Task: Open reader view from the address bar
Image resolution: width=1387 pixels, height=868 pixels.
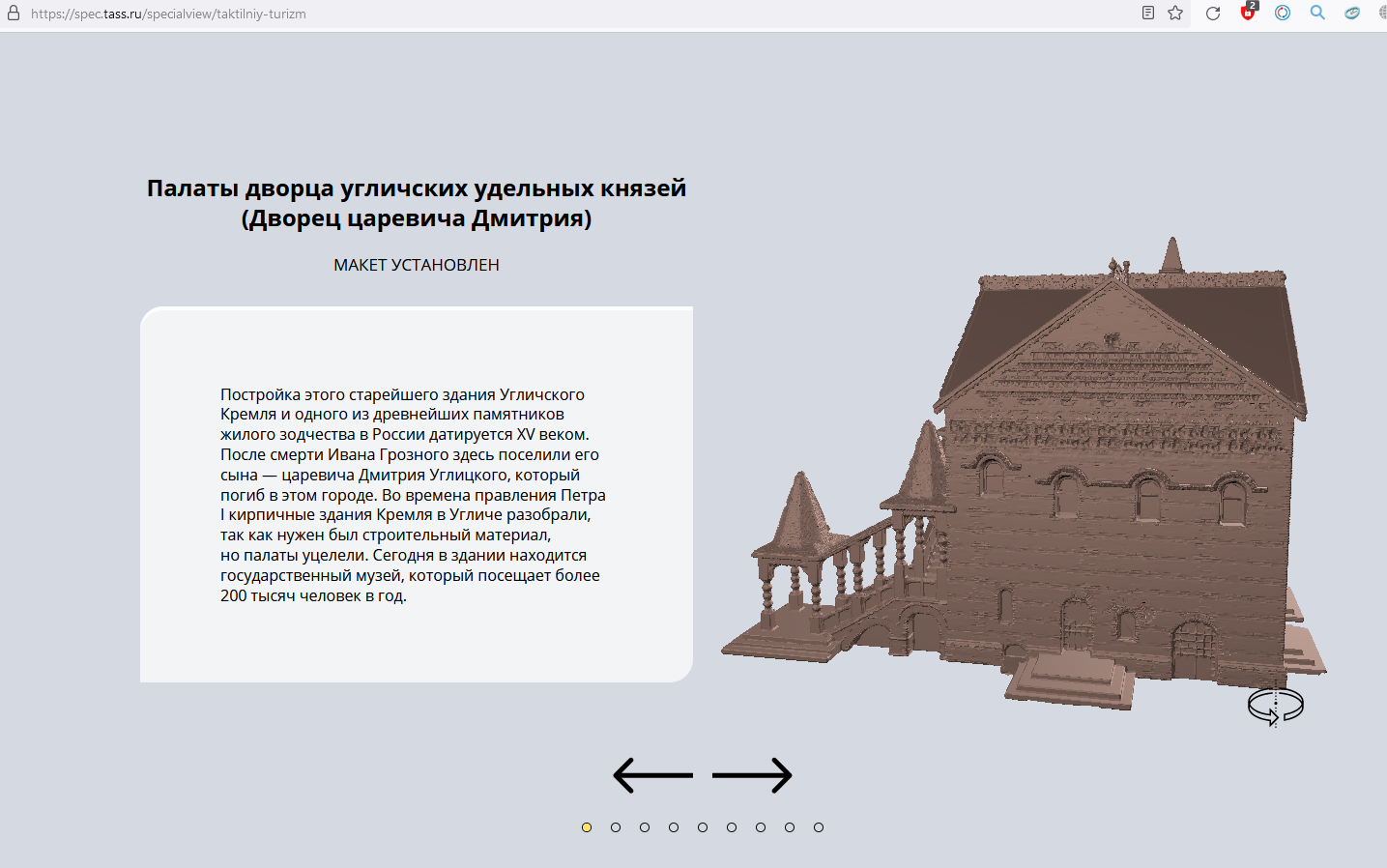Action: tap(1147, 13)
